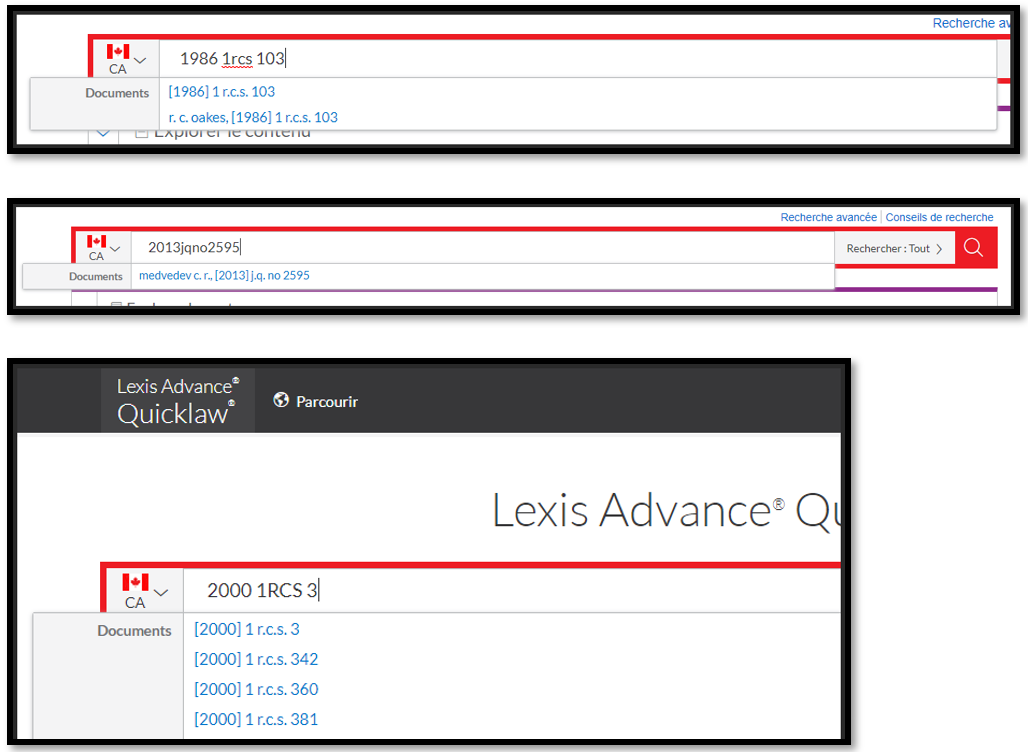Open the CA flag dropdown beside '2000 1RCS 3'
The image size is (1028, 752).
pyautogui.click(x=144, y=591)
